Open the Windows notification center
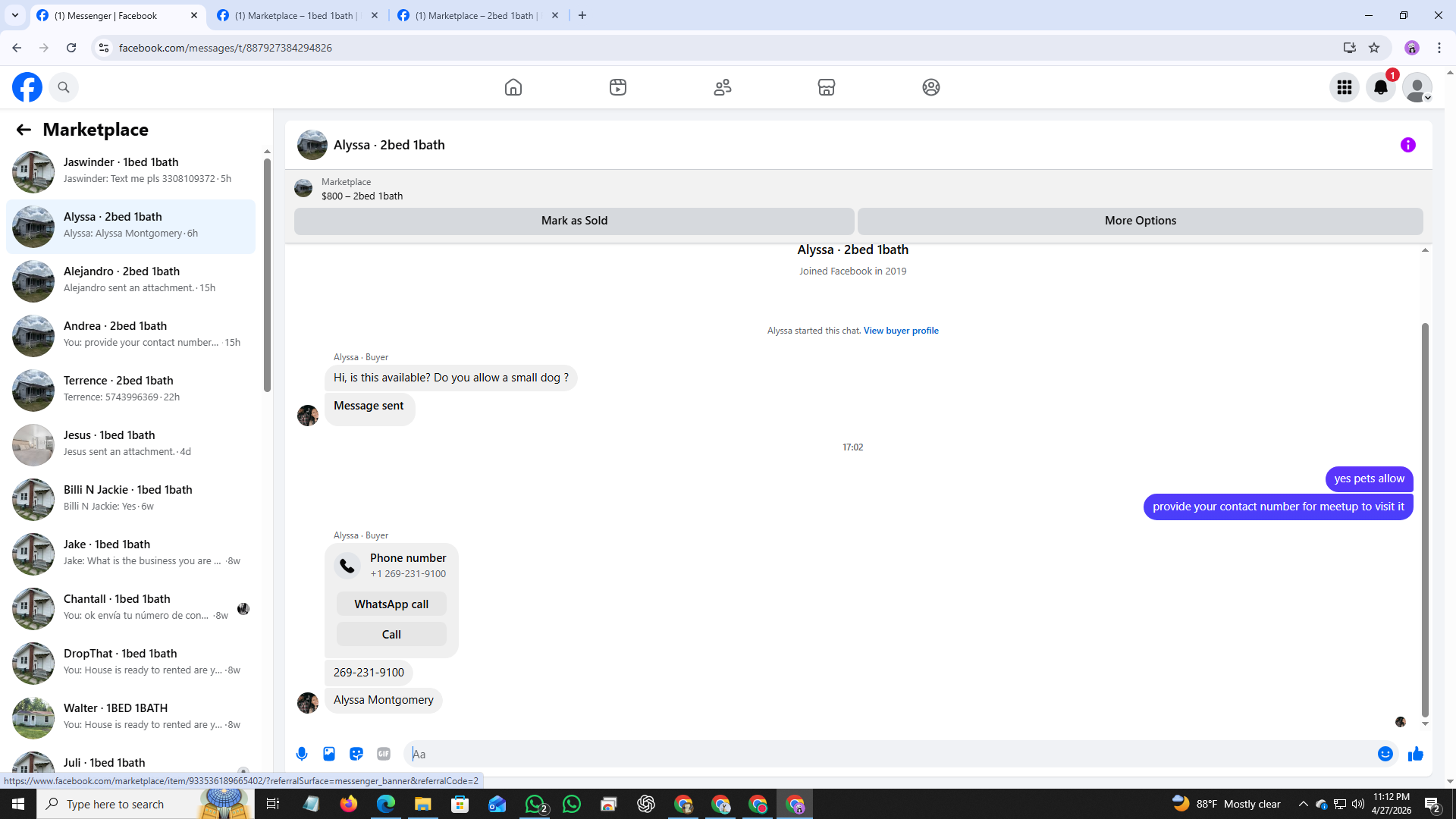This screenshot has height=819, width=1456. [1432, 804]
